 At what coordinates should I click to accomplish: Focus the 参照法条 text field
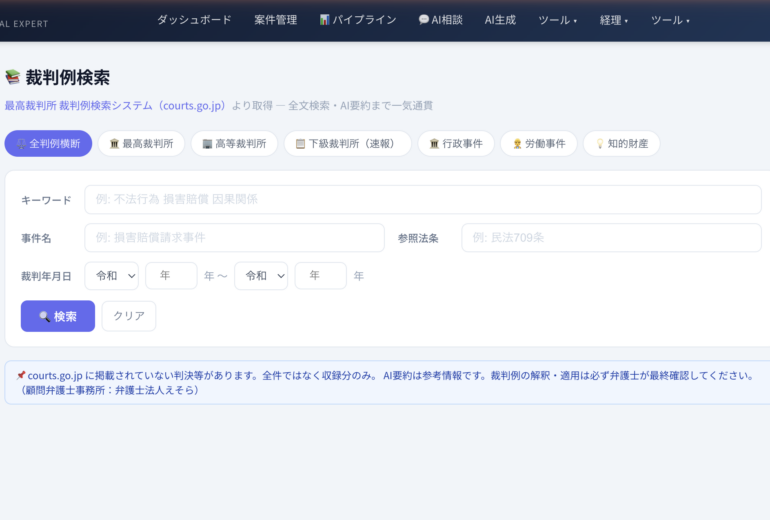pos(610,238)
